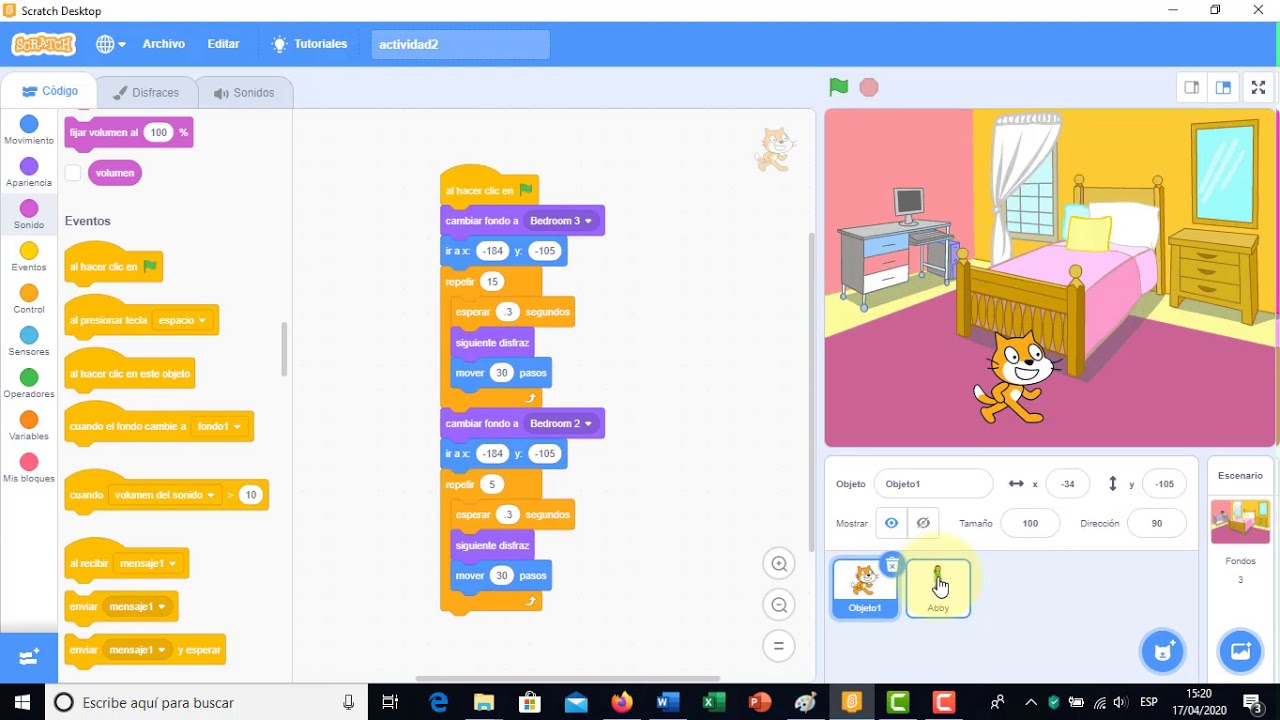The image size is (1280, 720).
Task: Open the Bedroom 3 backdrop dropdown
Action: coord(560,220)
